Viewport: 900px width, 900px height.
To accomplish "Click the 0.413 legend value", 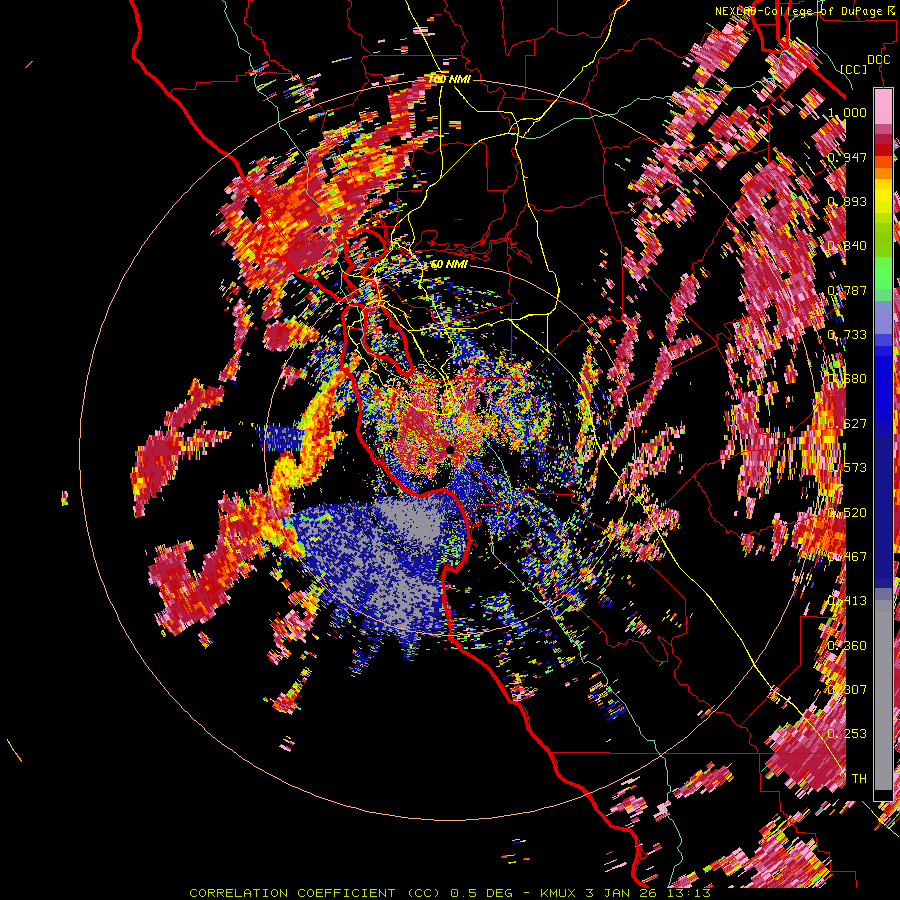I will point(847,601).
